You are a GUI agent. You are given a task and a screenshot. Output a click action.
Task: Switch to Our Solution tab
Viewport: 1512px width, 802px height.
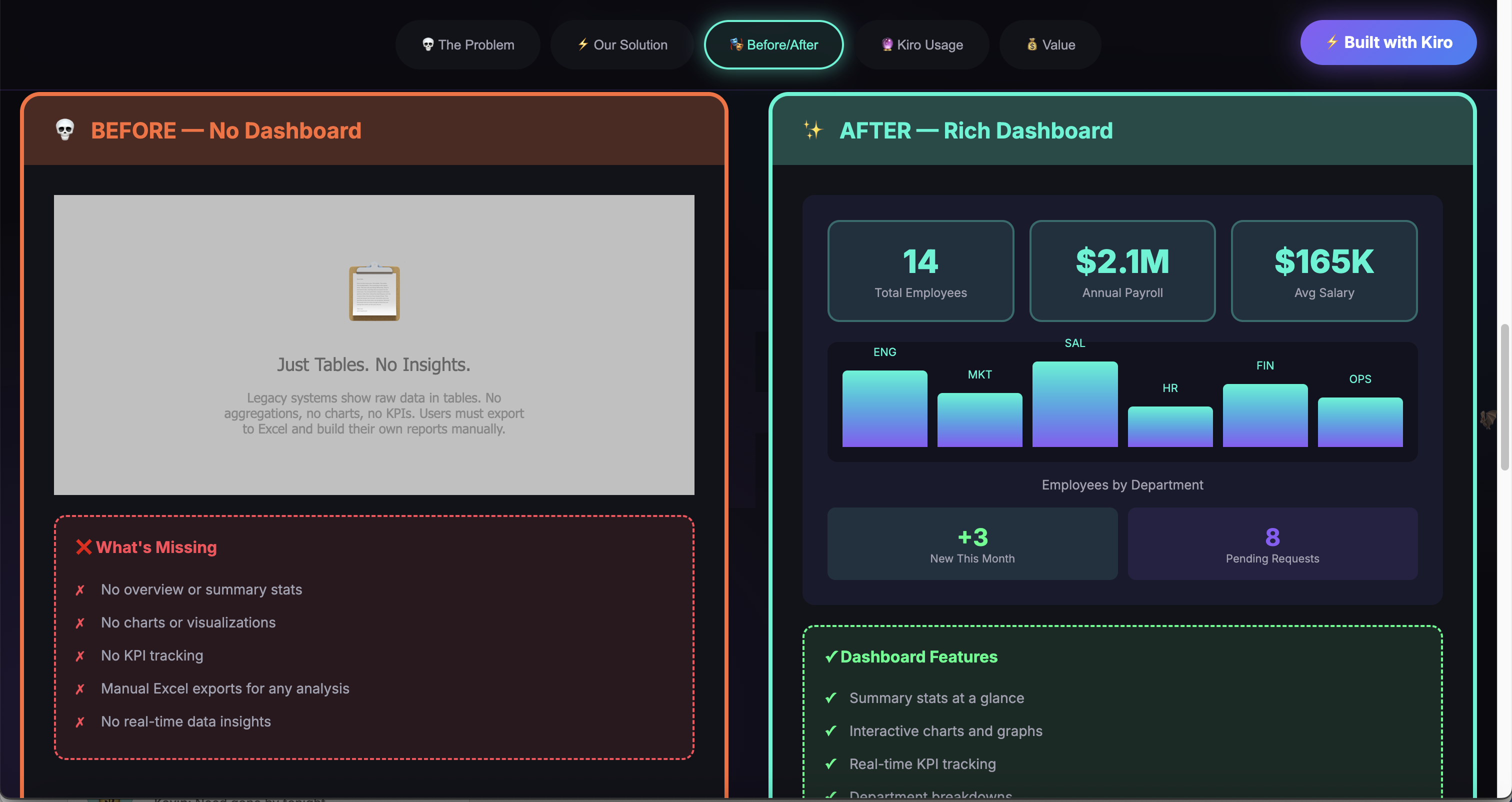(622, 44)
